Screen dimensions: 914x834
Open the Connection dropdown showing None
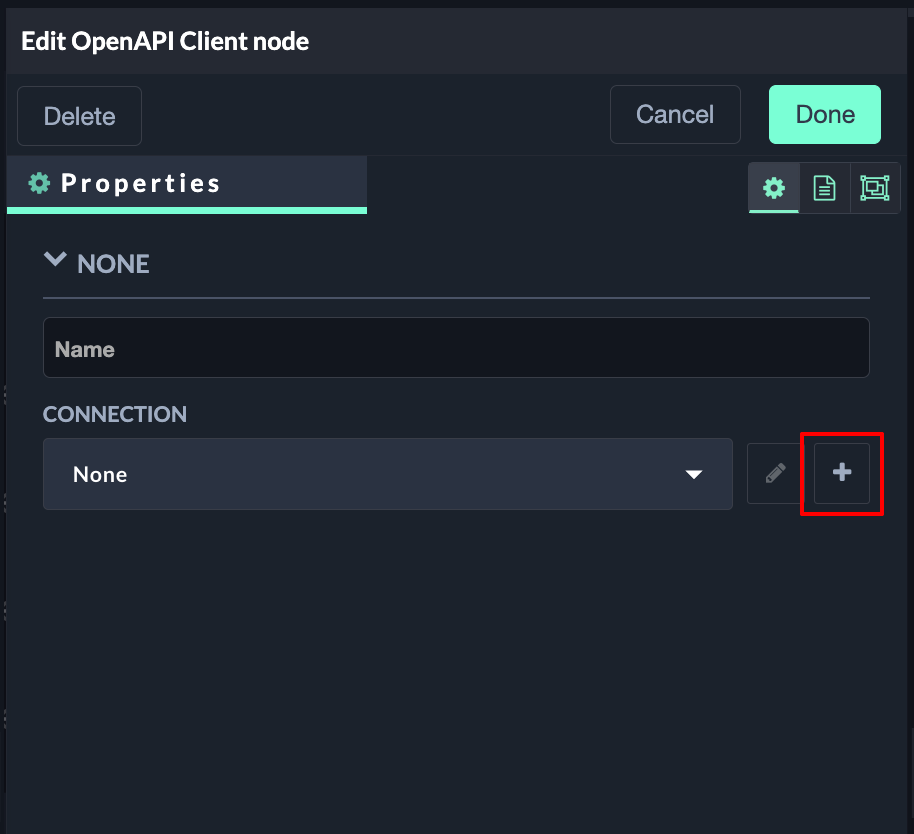[x=387, y=474]
